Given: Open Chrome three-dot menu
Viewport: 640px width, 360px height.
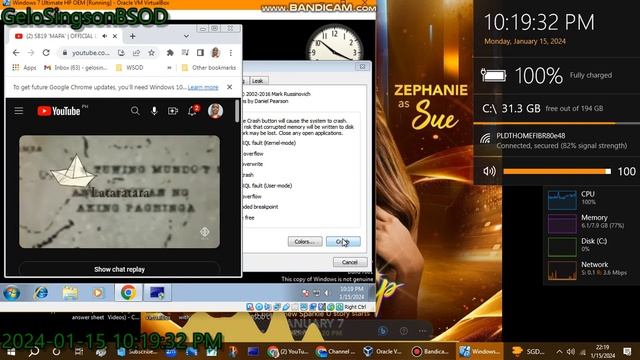Looking at the screenshot, I should click(231, 53).
